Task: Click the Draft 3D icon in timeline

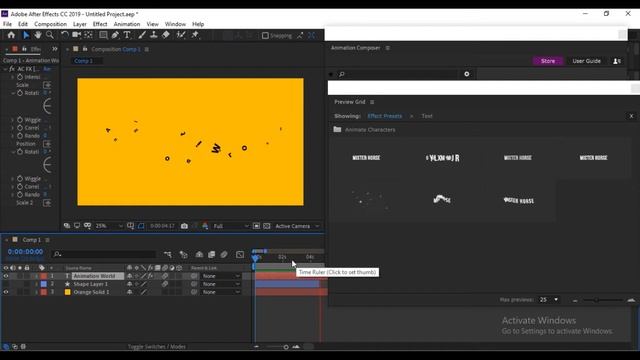Action: pyautogui.click(x=184, y=254)
